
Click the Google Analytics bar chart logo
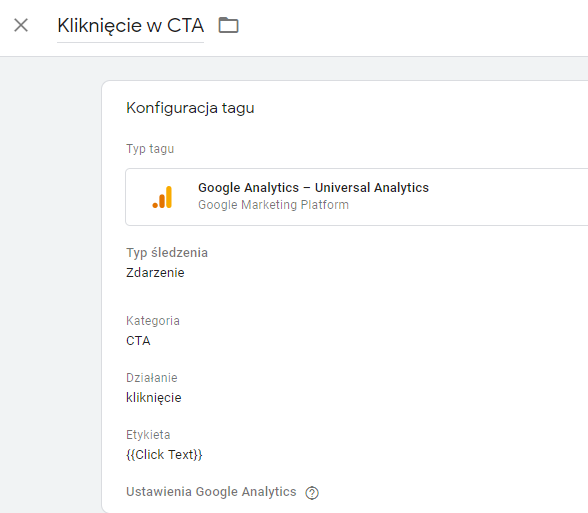pos(162,197)
